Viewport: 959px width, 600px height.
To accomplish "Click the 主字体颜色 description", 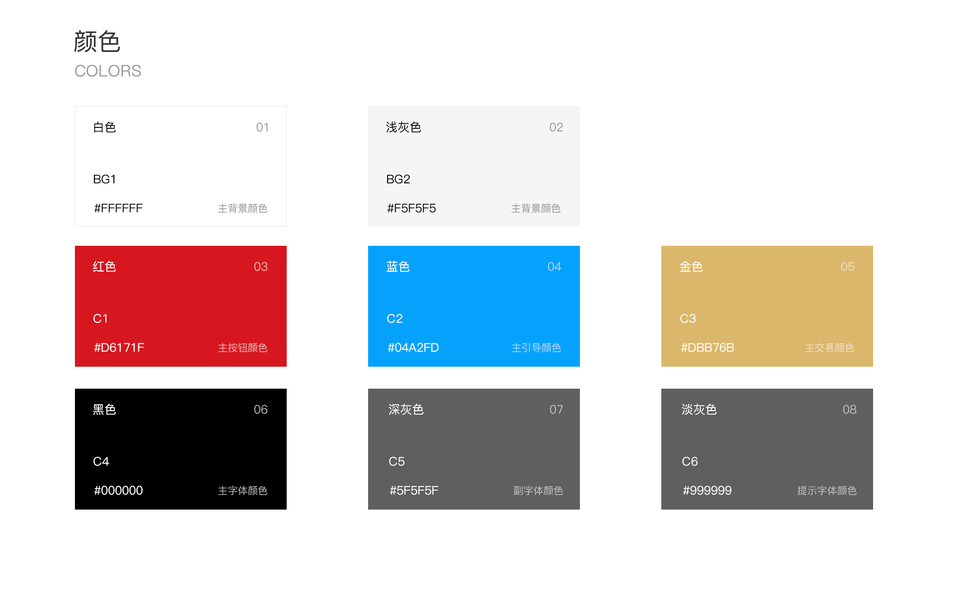I will click(x=243, y=491).
